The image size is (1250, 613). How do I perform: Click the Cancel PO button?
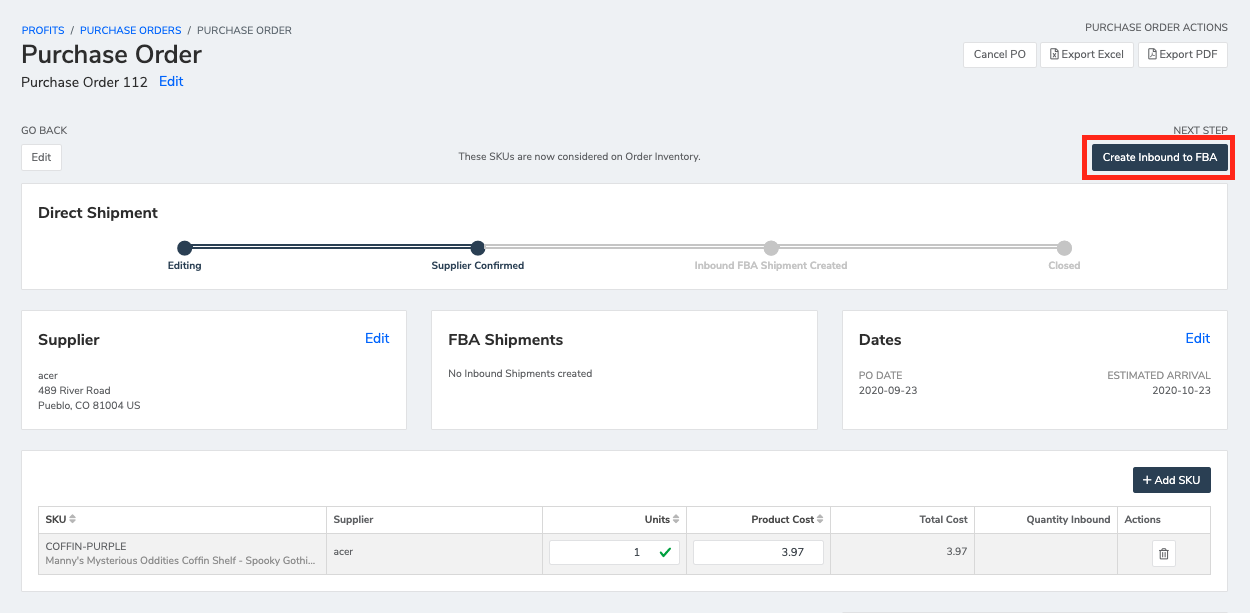[999, 54]
